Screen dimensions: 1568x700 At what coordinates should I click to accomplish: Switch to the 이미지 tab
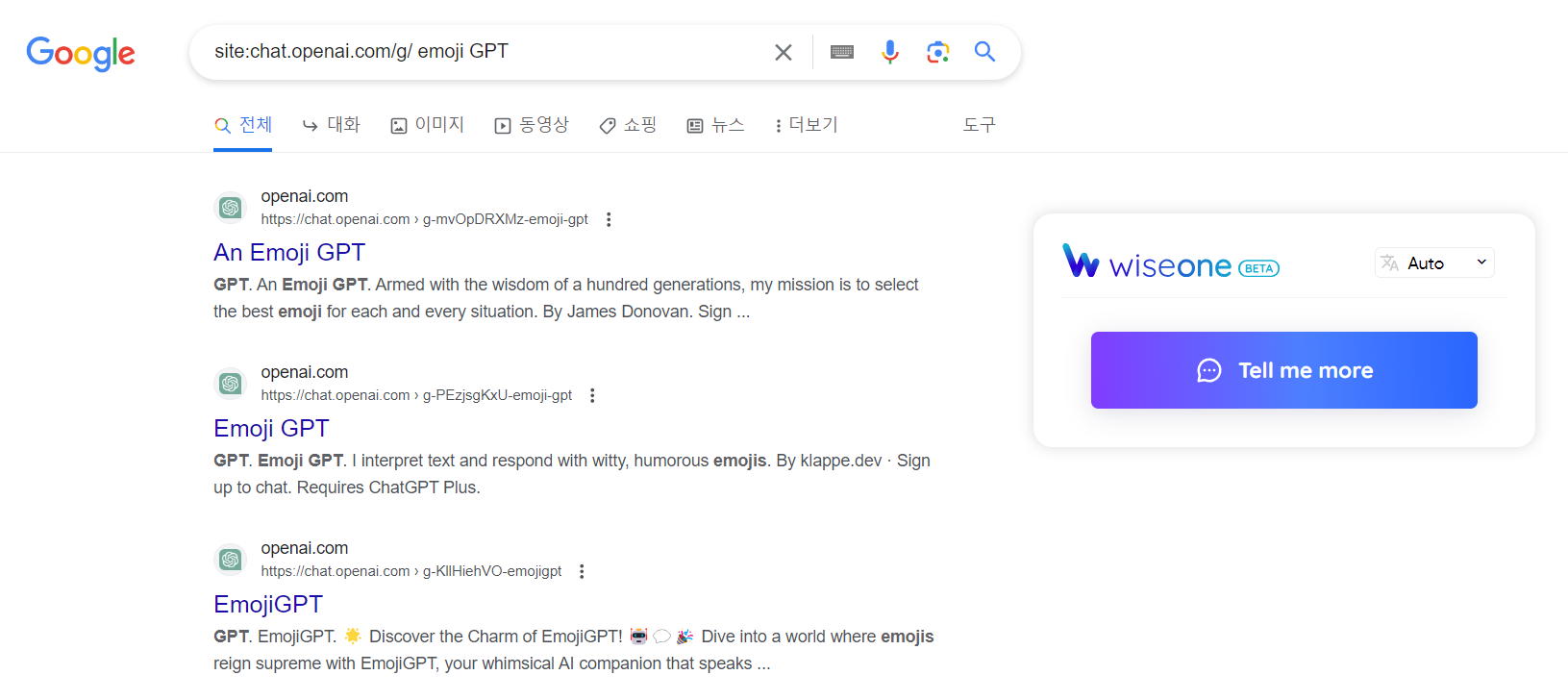tap(427, 125)
